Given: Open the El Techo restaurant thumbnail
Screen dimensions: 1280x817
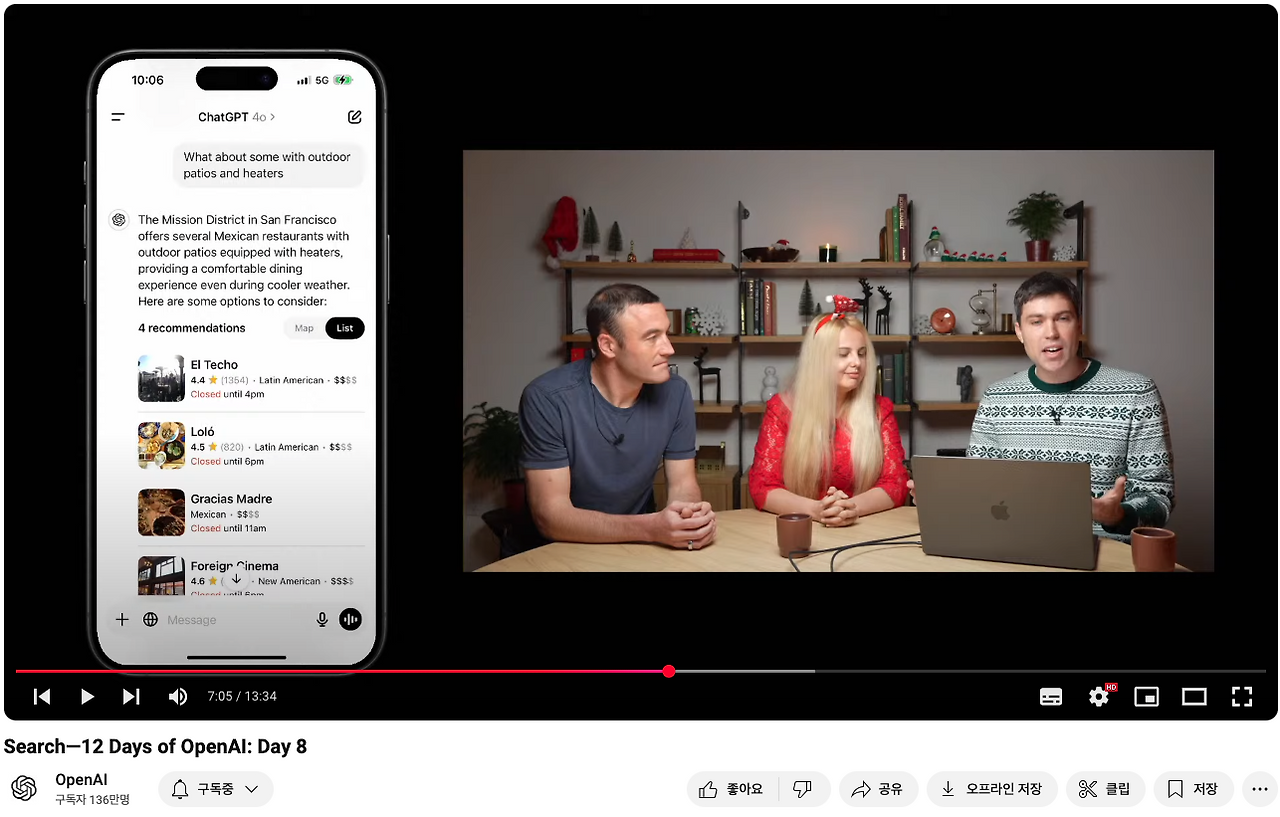Looking at the screenshot, I should coord(161,378).
